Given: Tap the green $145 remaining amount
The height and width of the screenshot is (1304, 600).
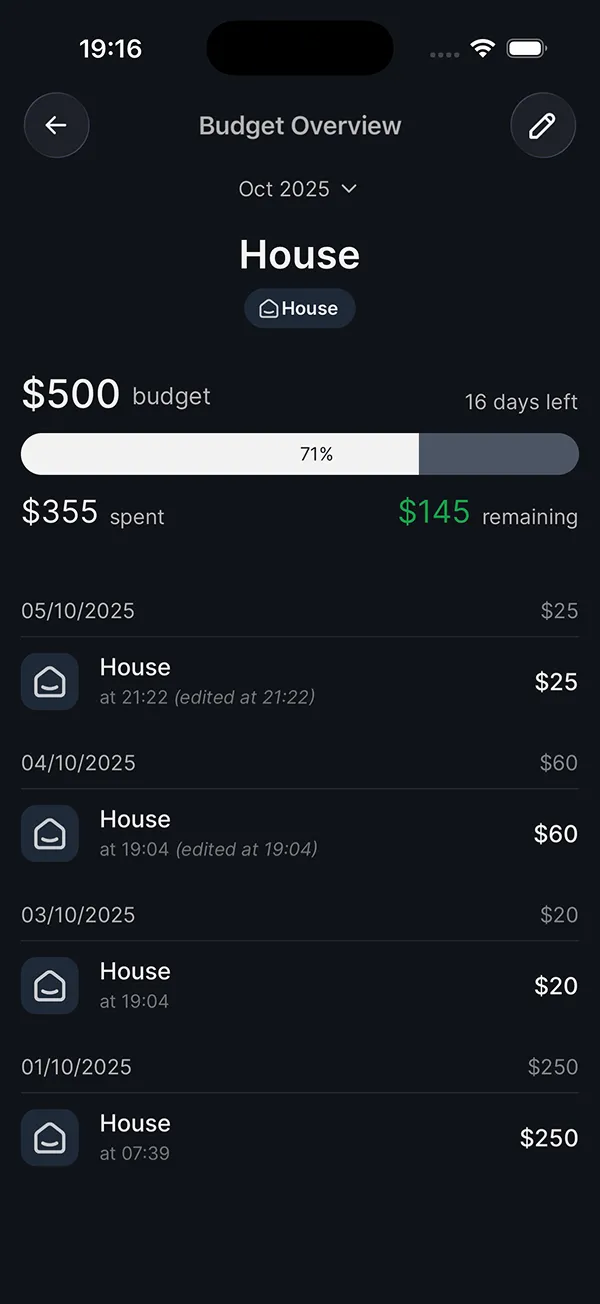Looking at the screenshot, I should 433,511.
